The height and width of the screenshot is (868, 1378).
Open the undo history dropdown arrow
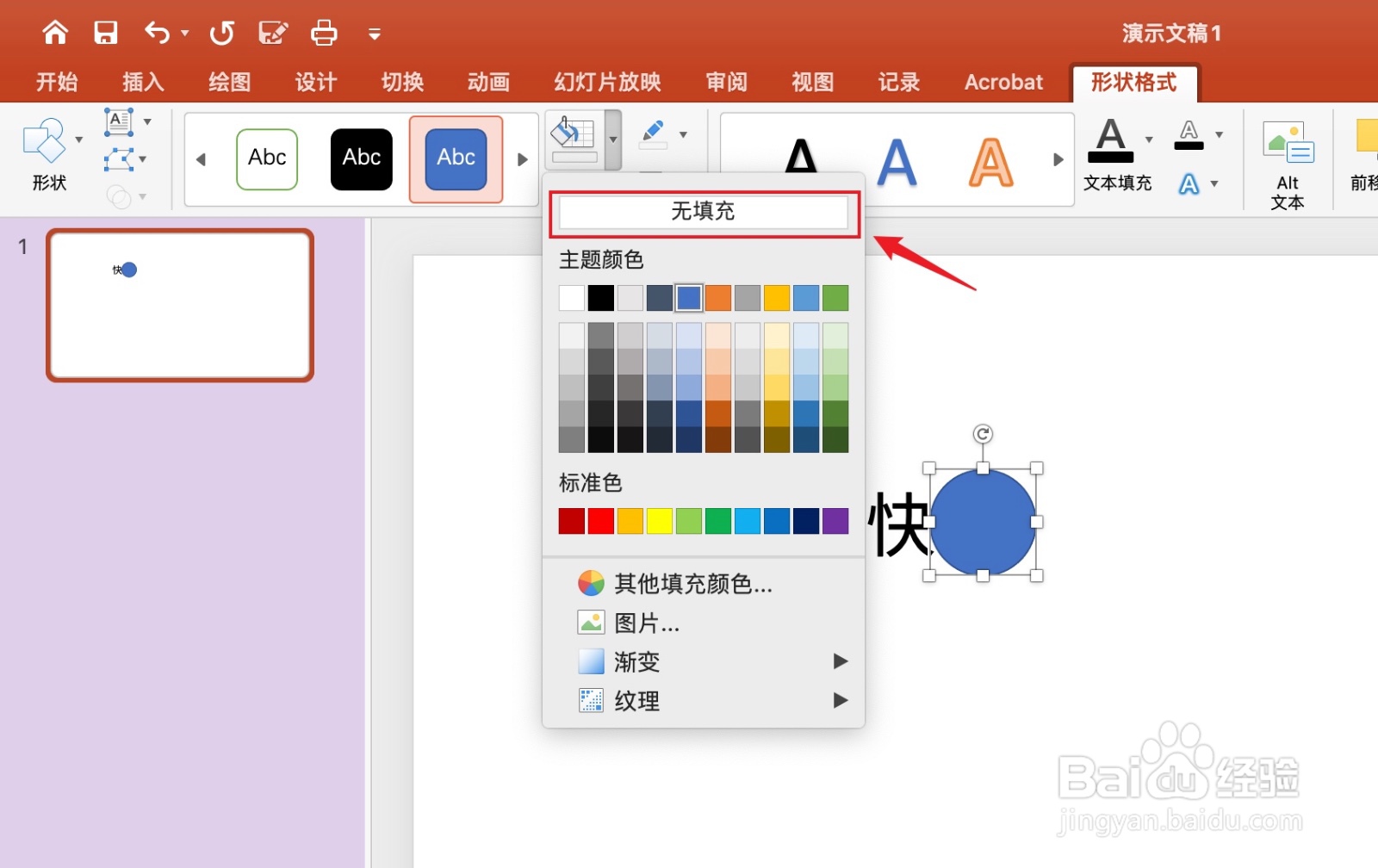pyautogui.click(x=185, y=34)
